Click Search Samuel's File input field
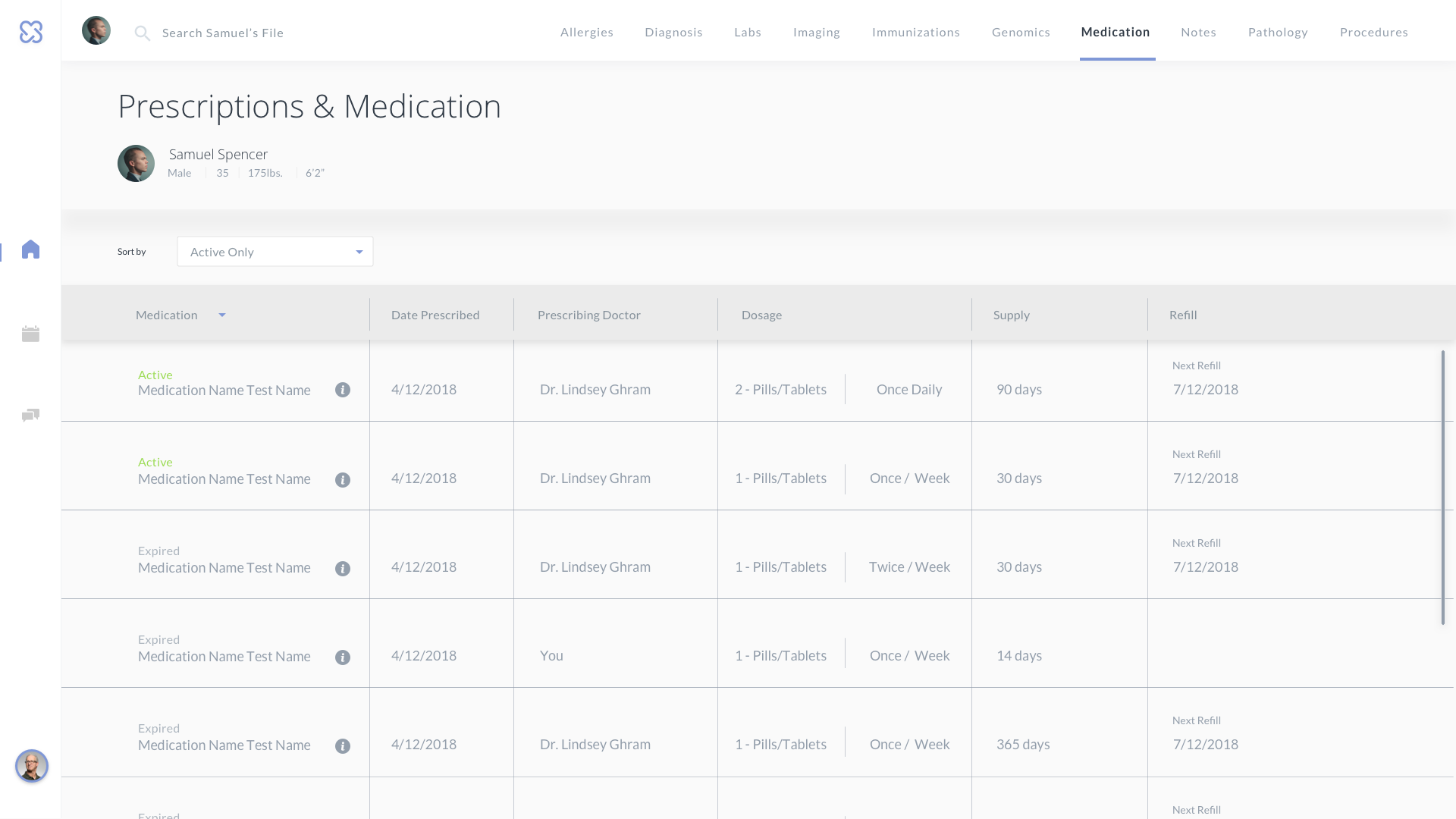Viewport: 1456px width, 819px height. pos(223,33)
